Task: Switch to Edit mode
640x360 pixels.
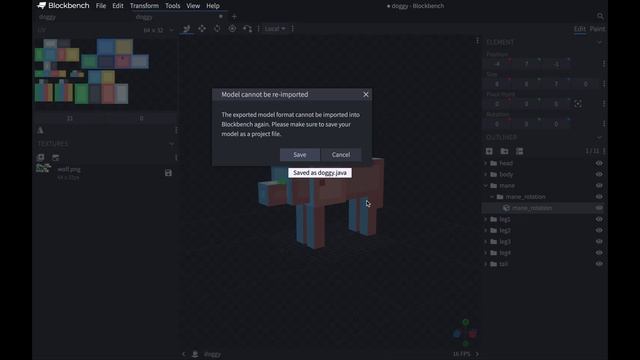Action: 580,29
